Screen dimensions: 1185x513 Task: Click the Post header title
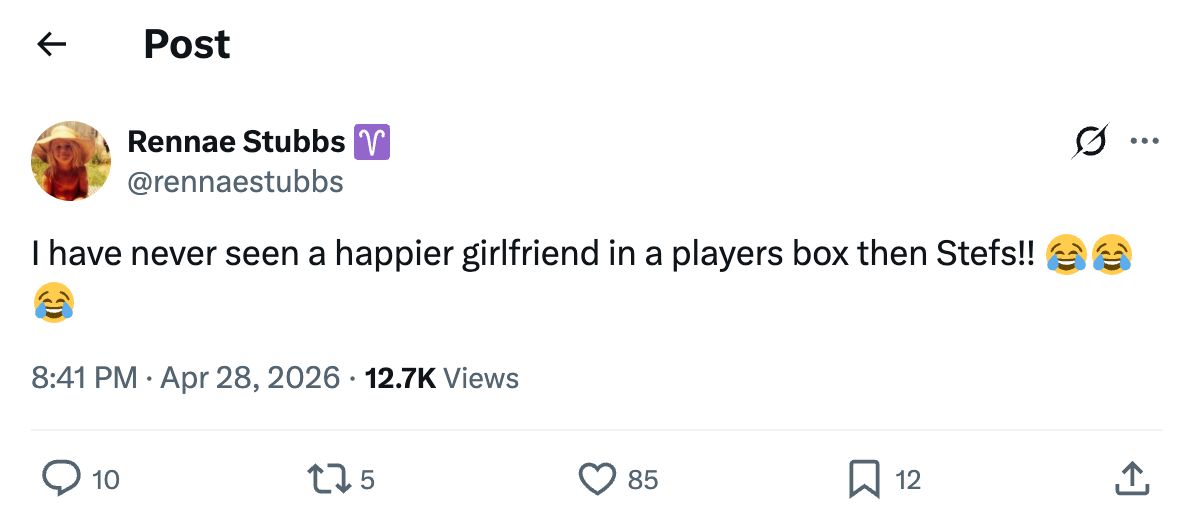187,44
